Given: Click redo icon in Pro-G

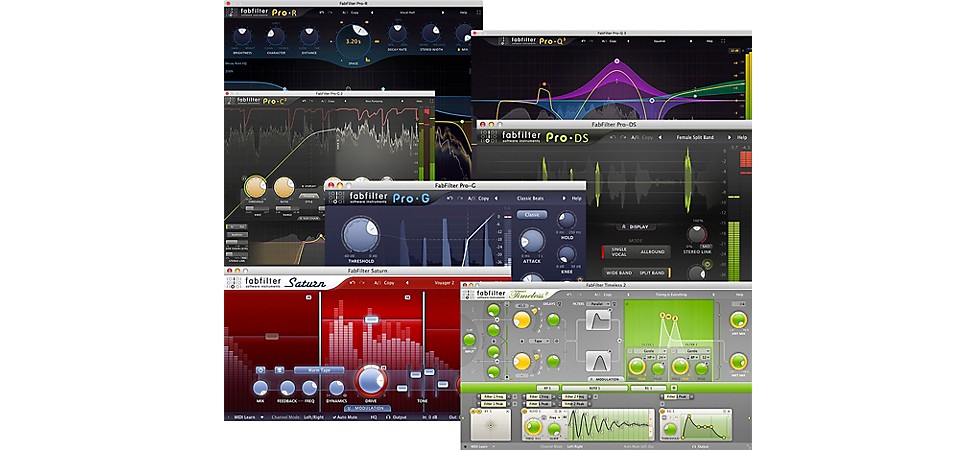Looking at the screenshot, I should (459, 198).
